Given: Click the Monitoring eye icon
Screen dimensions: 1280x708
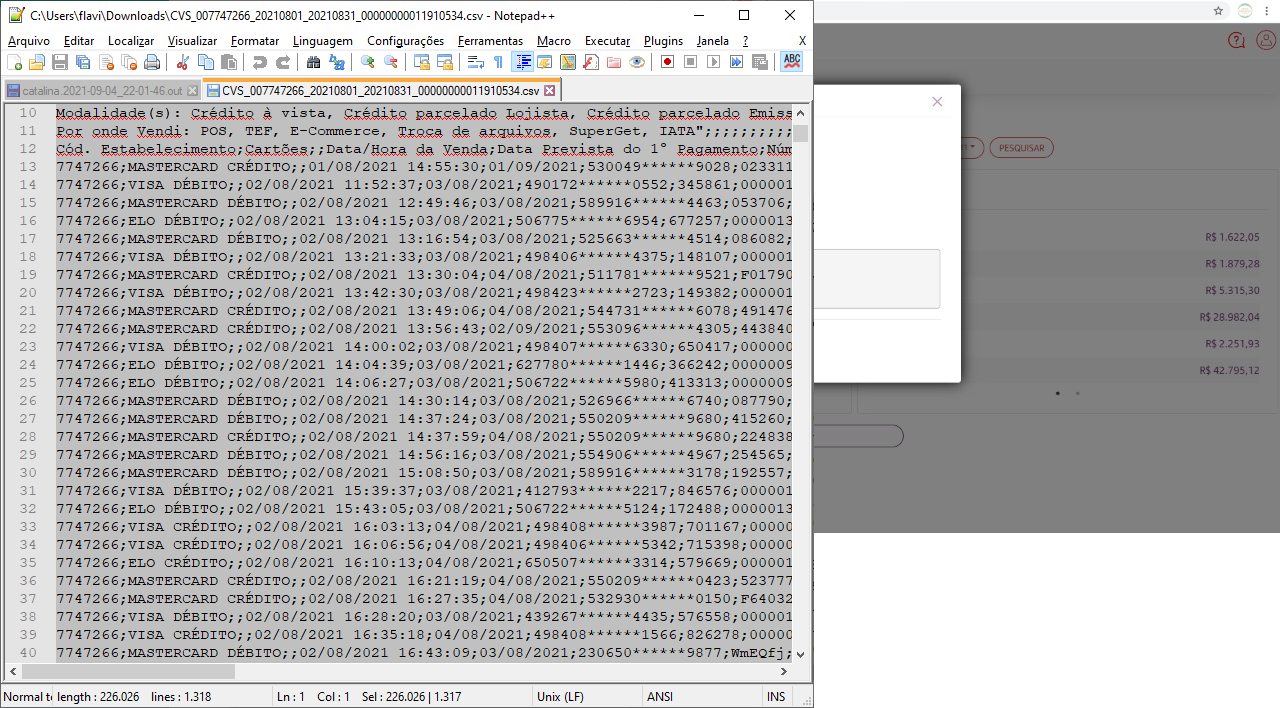Looking at the screenshot, I should [x=637, y=62].
